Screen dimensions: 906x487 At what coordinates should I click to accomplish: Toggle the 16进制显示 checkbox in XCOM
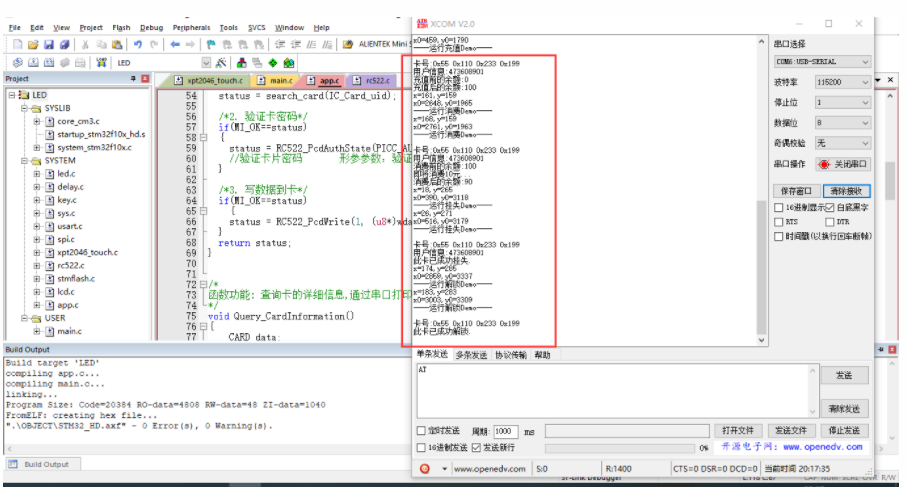[x=778, y=207]
